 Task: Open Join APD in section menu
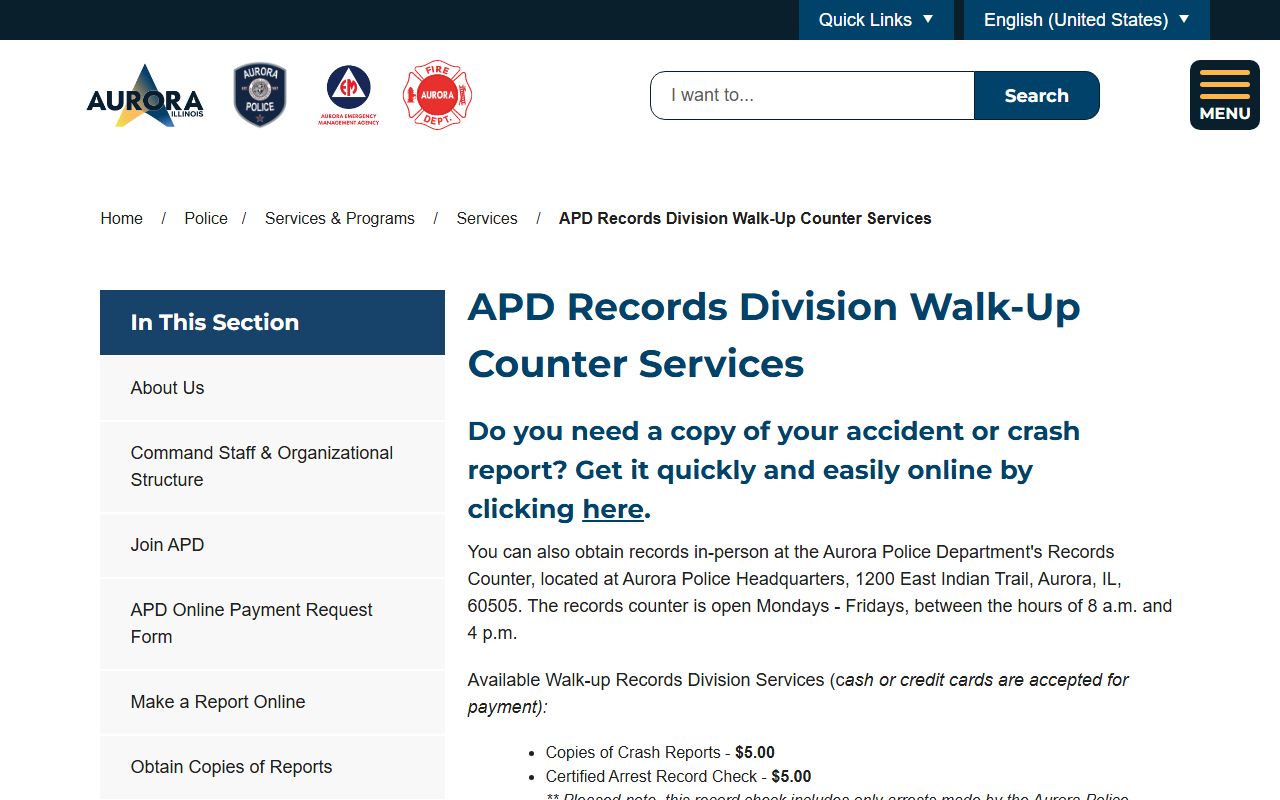(x=272, y=545)
